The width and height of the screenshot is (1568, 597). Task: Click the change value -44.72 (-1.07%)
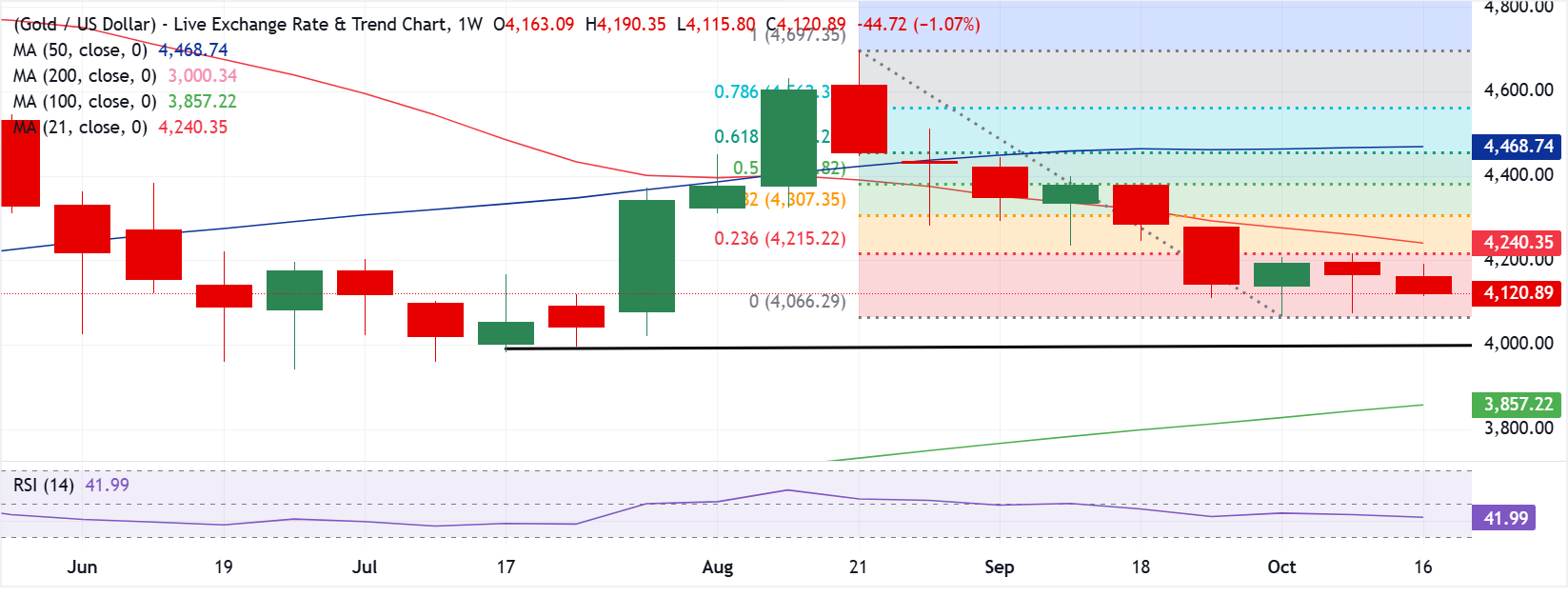tap(920, 24)
